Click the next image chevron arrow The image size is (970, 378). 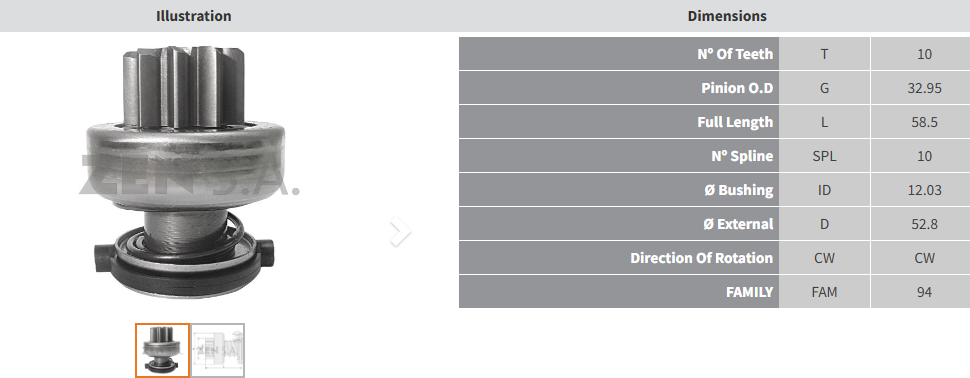pos(400,232)
